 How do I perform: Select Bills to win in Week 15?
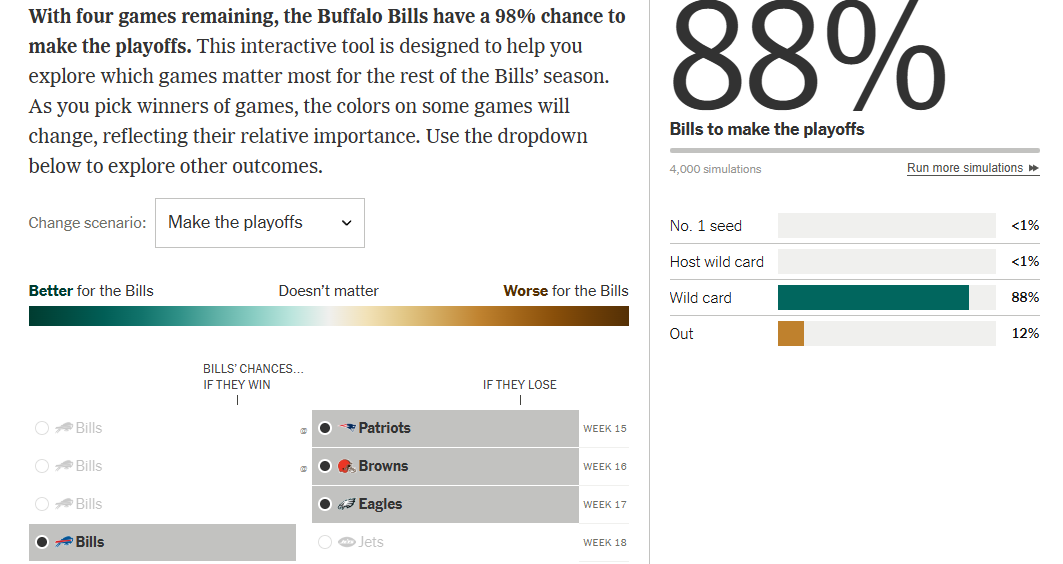[x=41, y=428]
